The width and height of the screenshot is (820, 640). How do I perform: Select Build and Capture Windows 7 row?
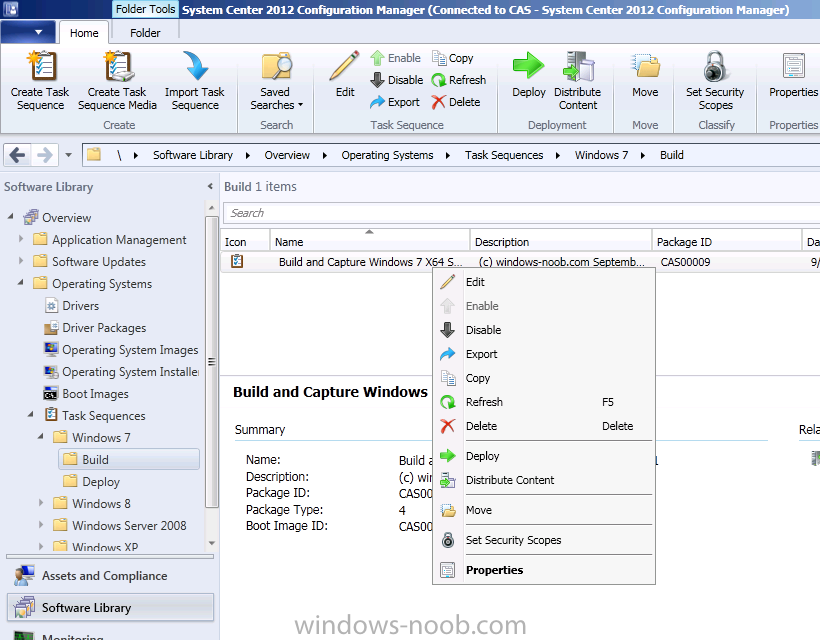[520, 262]
